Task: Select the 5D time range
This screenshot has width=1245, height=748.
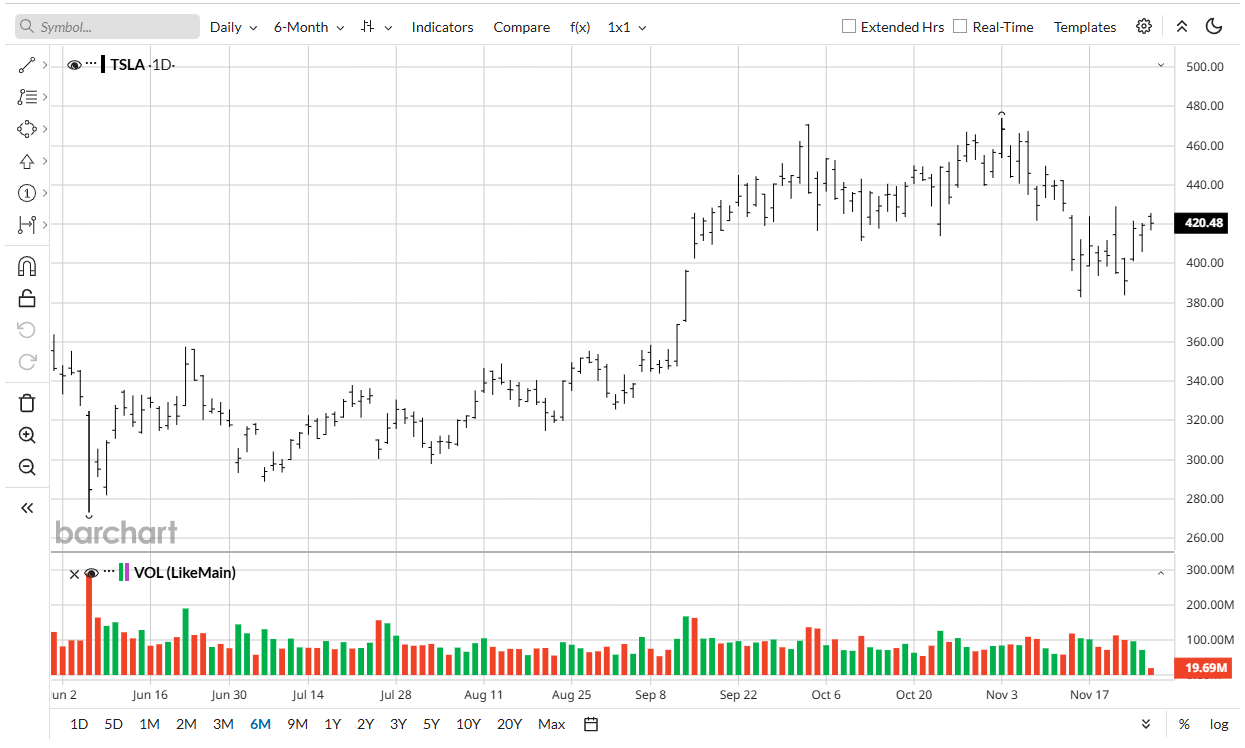Action: (x=114, y=724)
